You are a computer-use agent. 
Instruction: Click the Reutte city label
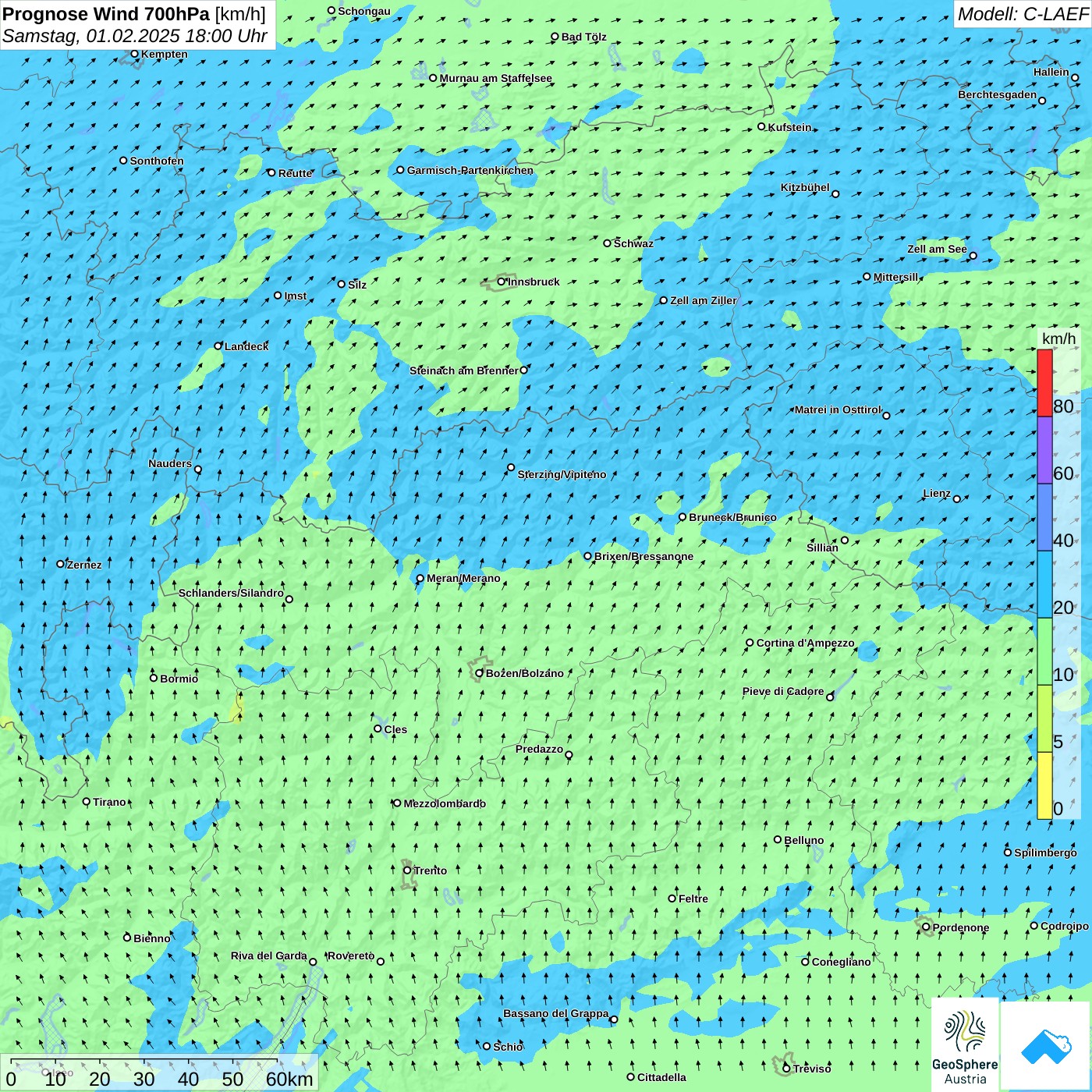point(296,173)
